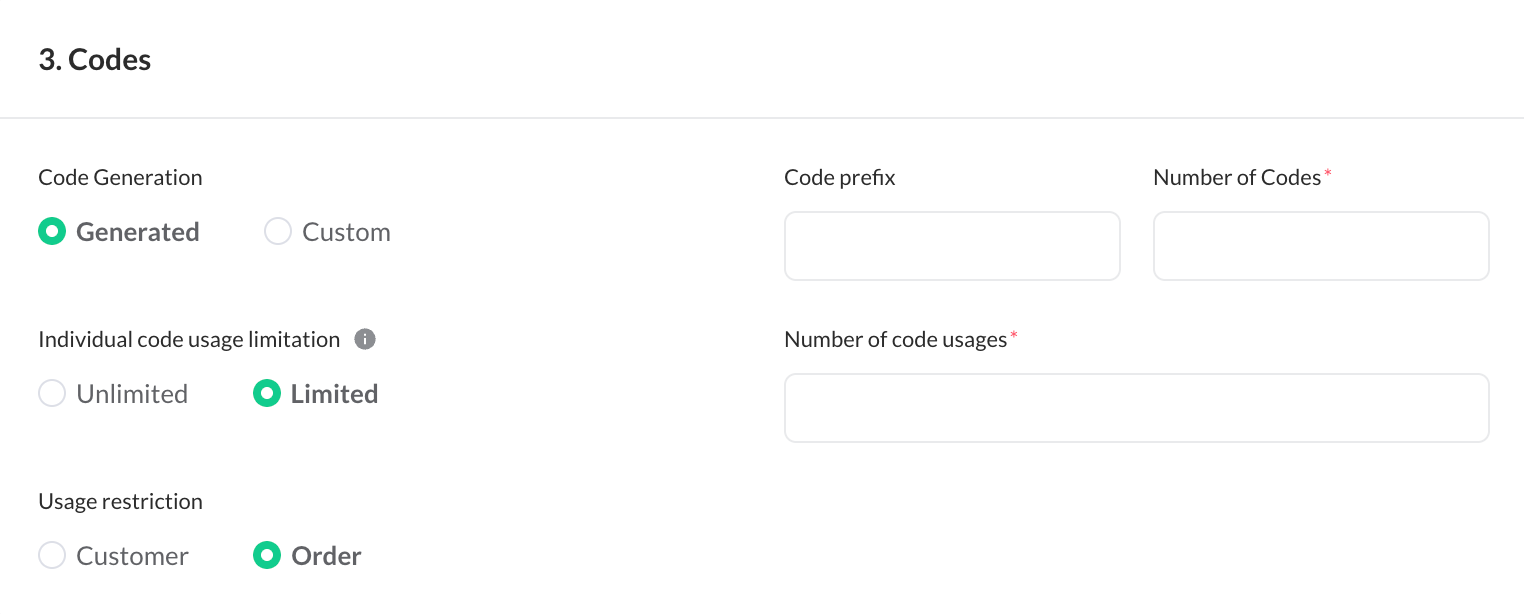Click the '3. Codes' section heading

coord(95,60)
